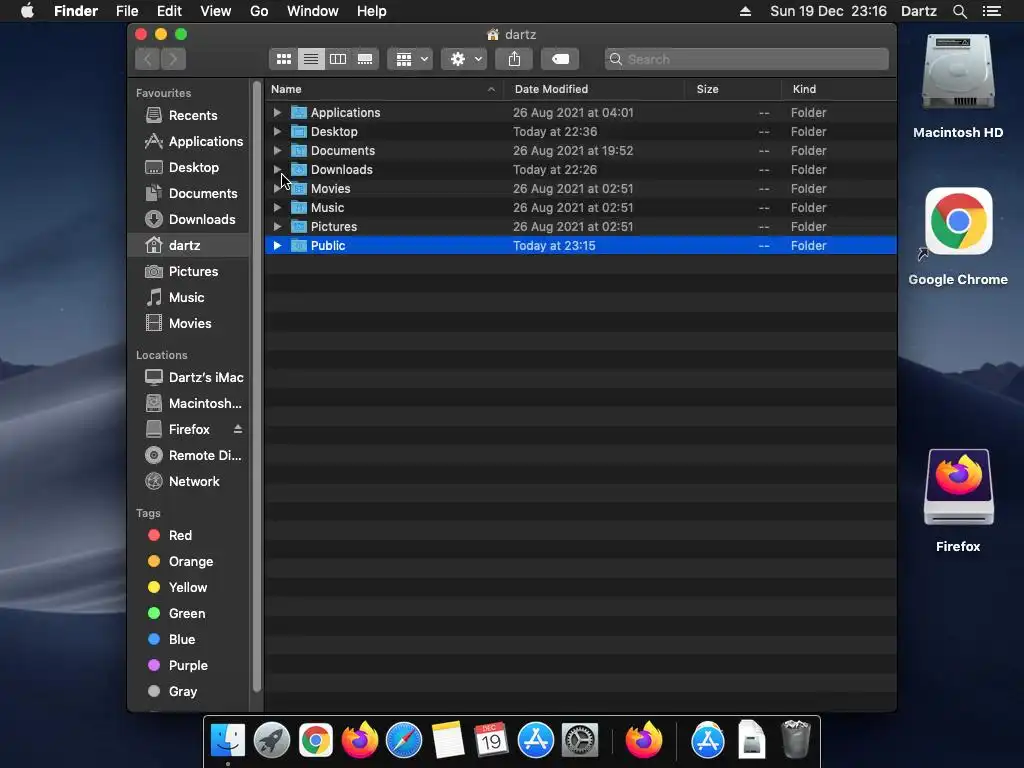Image resolution: width=1024 pixels, height=768 pixels.
Task: Switch to icon view in toolbar
Action: click(283, 59)
